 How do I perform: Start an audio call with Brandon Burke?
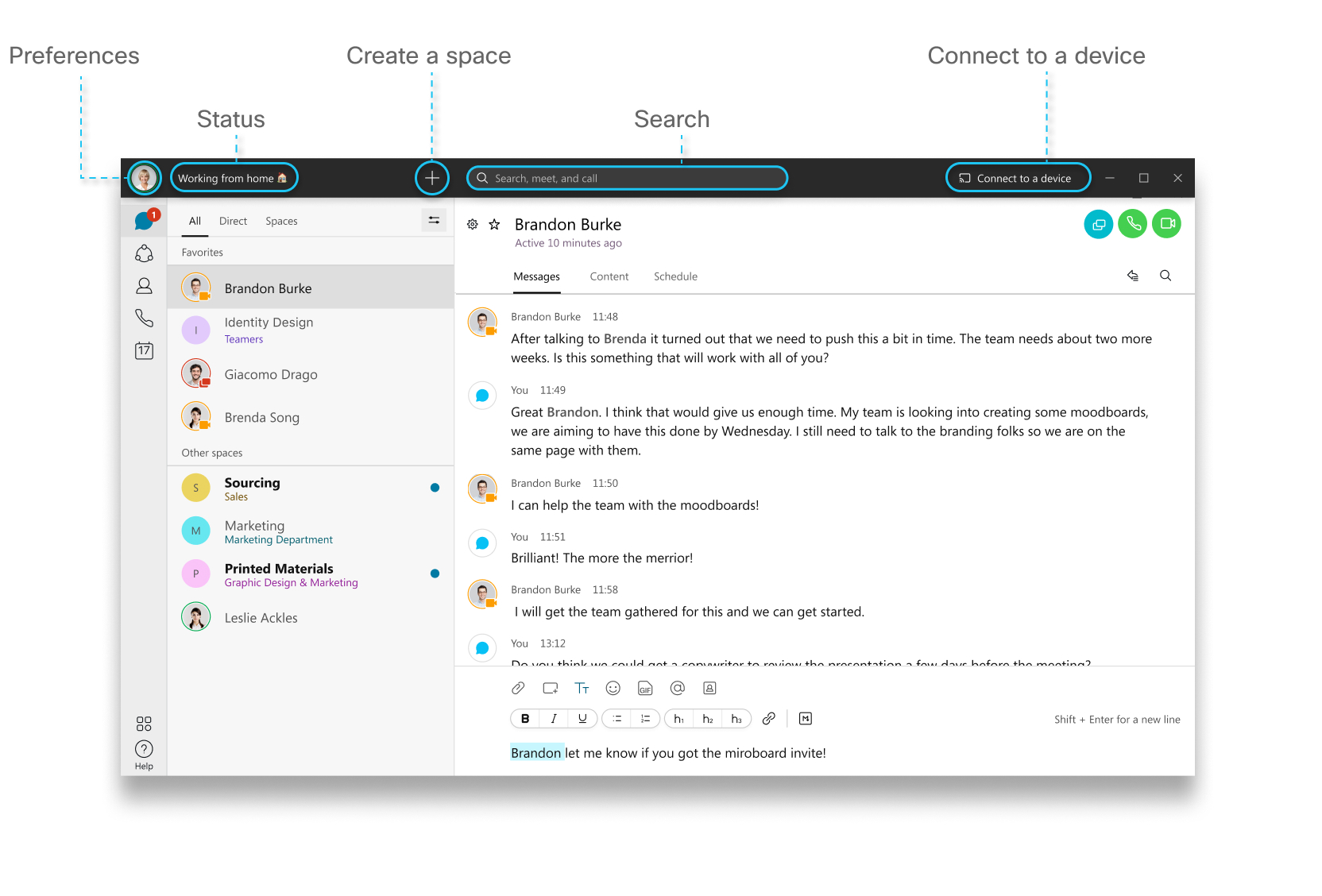pyautogui.click(x=1133, y=224)
